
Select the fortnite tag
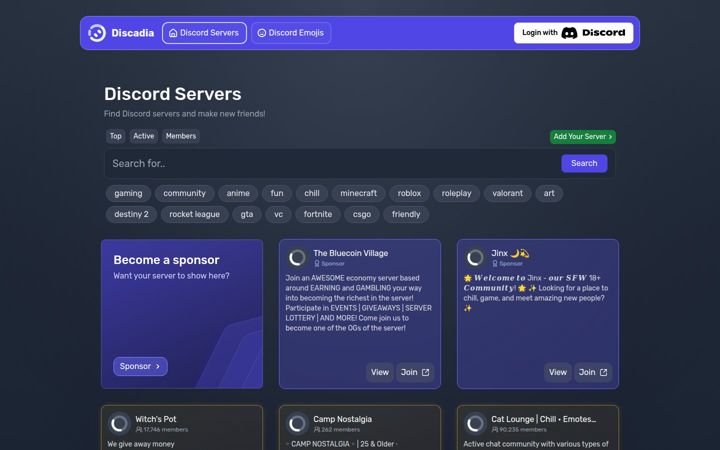click(x=318, y=214)
